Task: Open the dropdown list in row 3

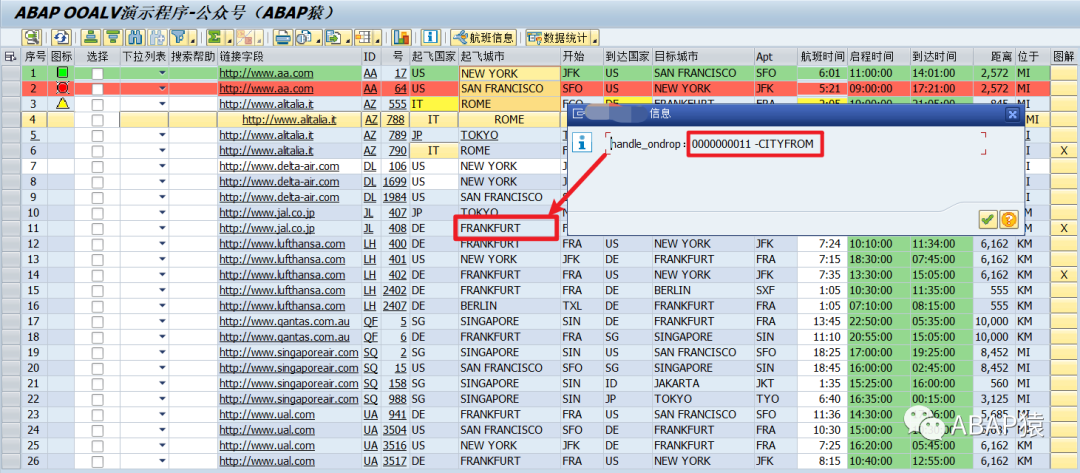Action: [x=163, y=104]
